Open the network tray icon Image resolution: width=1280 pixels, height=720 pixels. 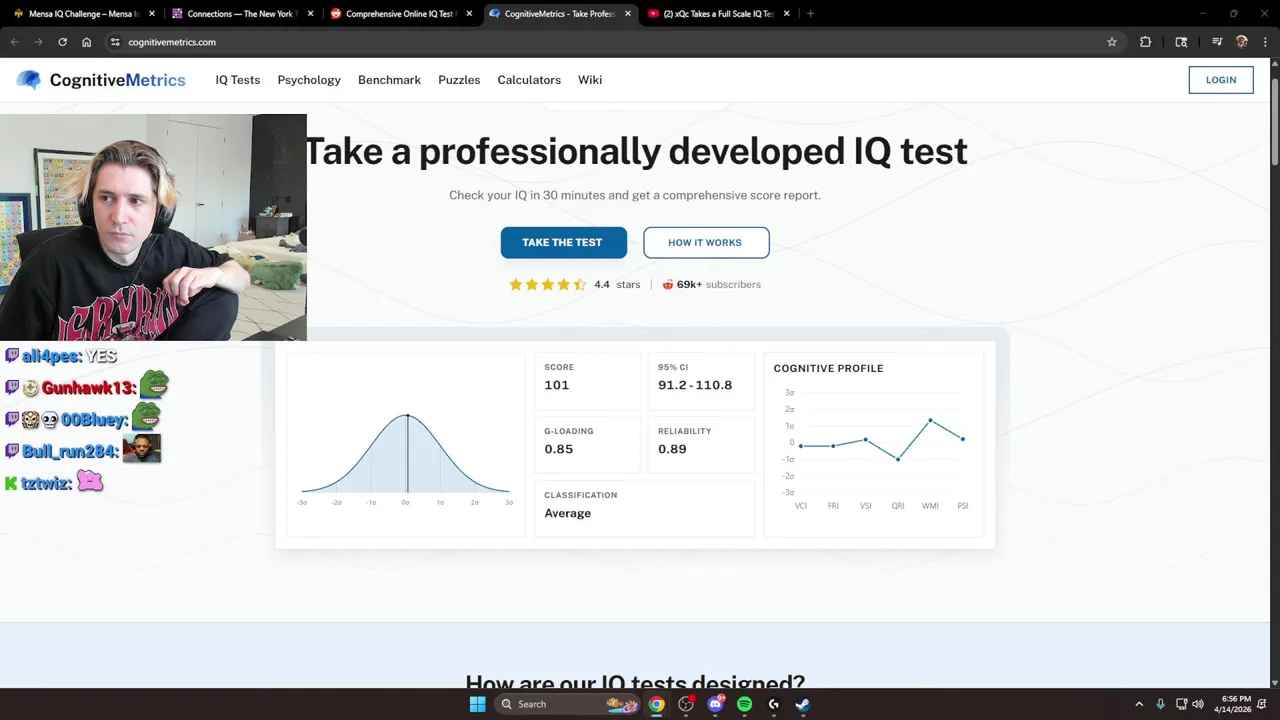pyautogui.click(x=1181, y=704)
